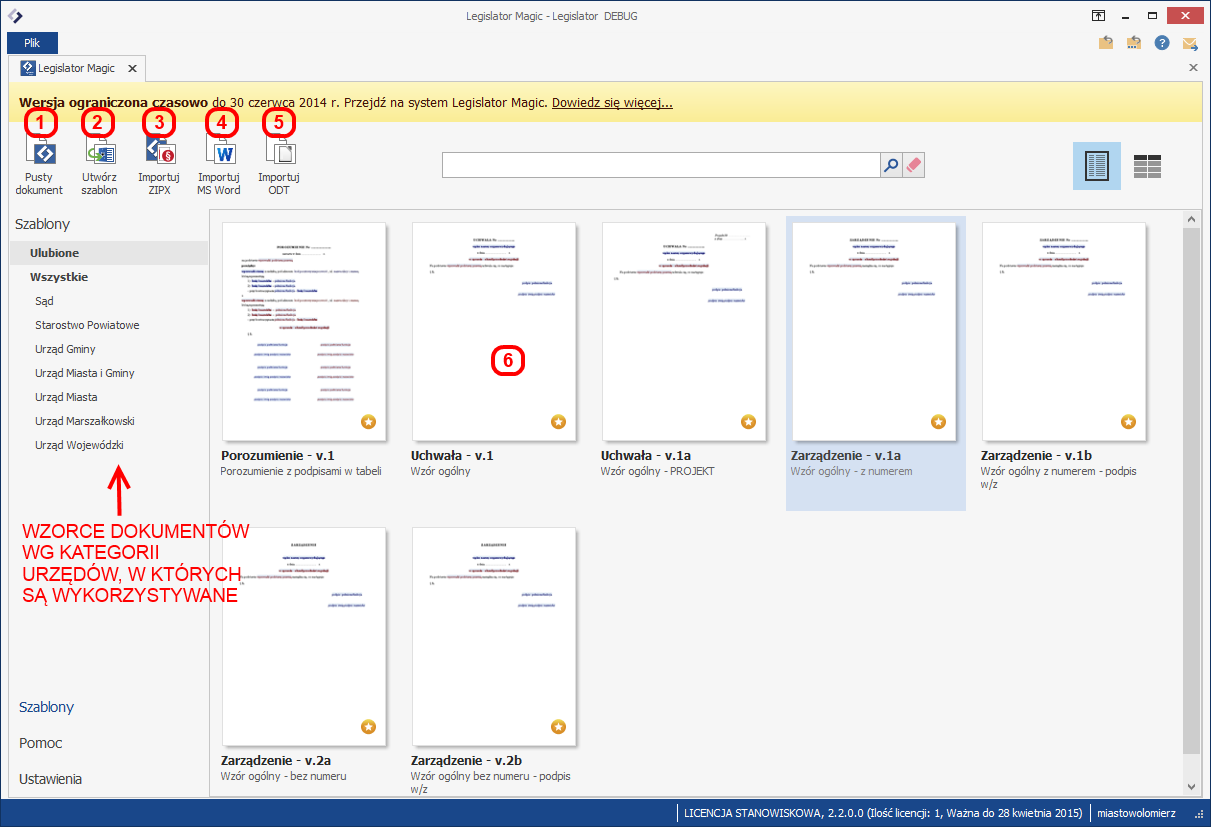This screenshot has height=827, width=1211.
Task: Open Zarządzenie - v.2a template thumbnail
Action: [x=304, y=636]
